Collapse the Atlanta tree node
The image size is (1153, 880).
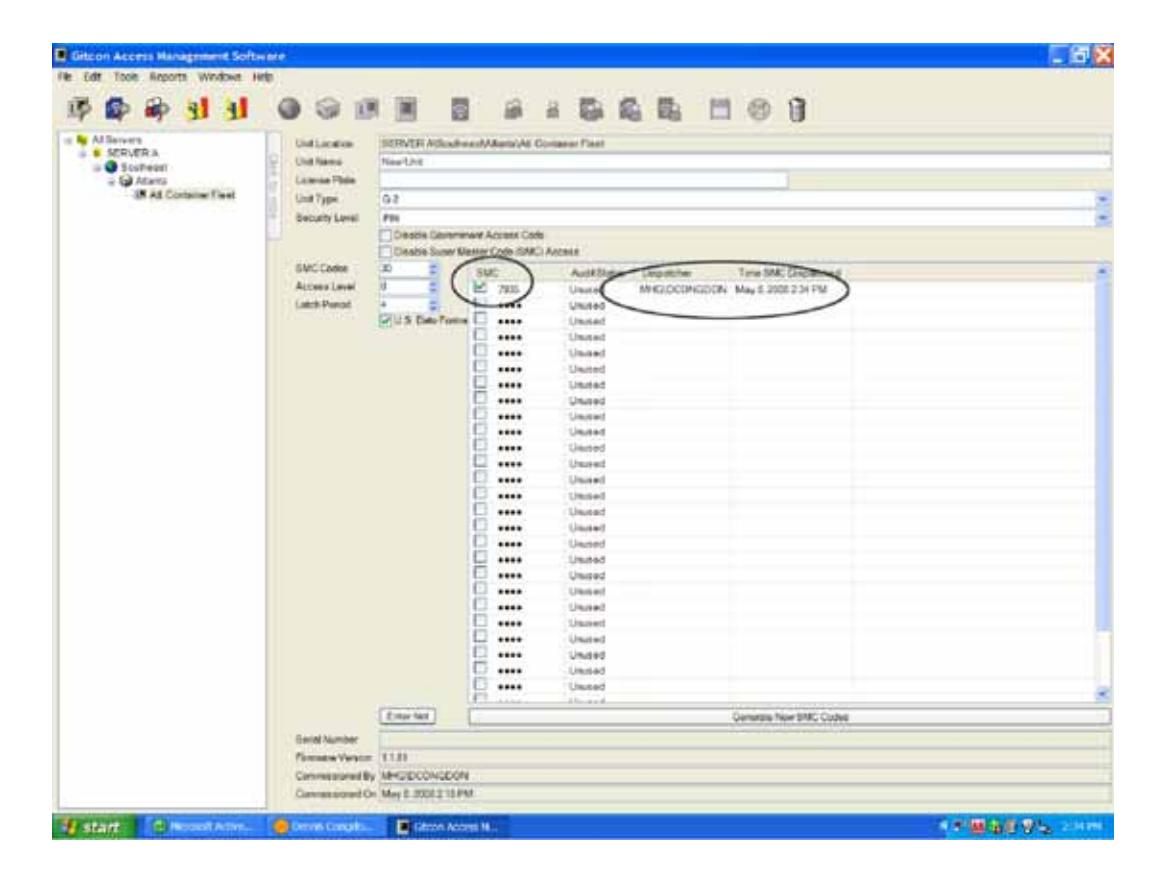click(x=112, y=181)
